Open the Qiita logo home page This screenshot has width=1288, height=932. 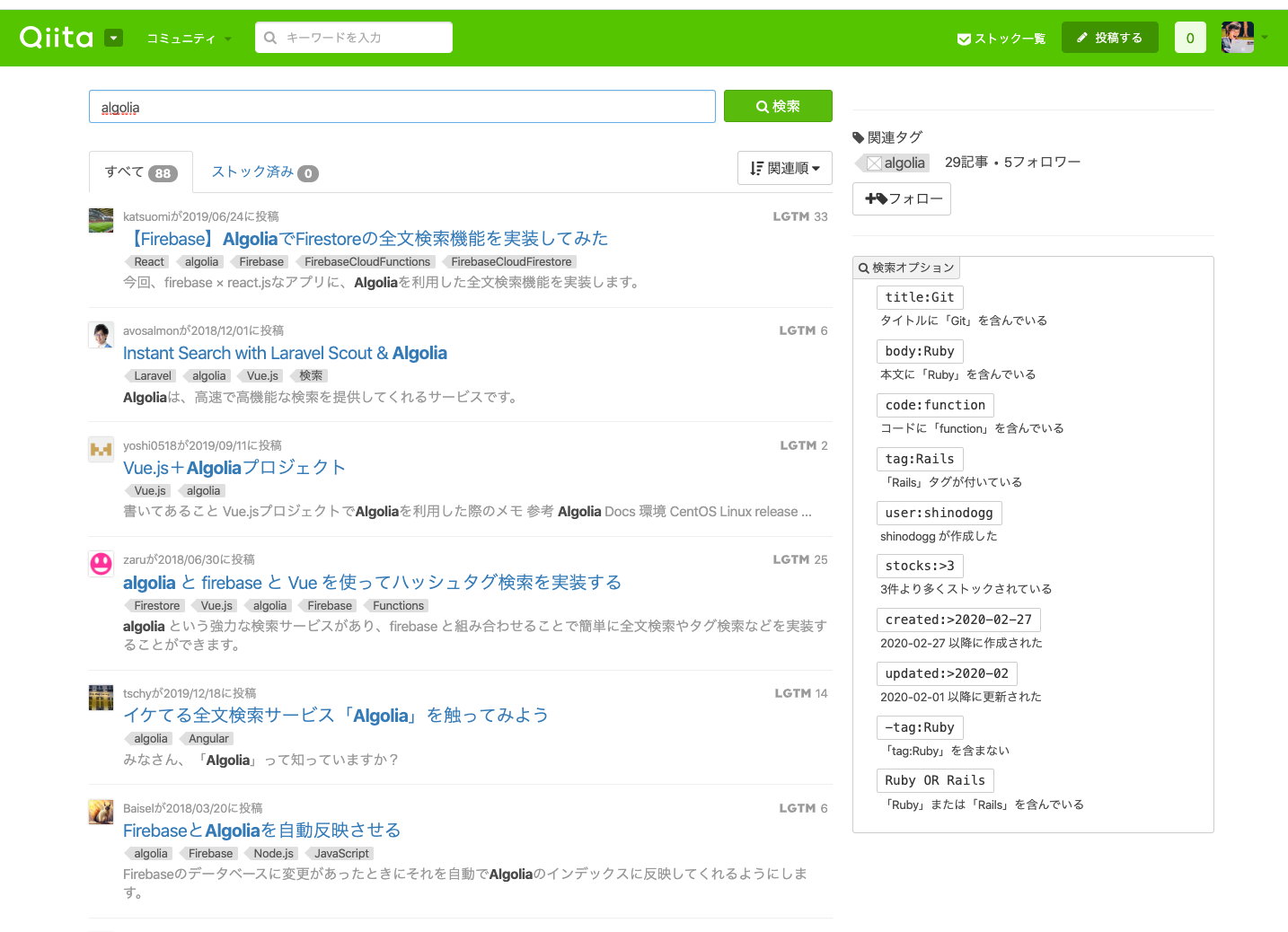pos(57,37)
